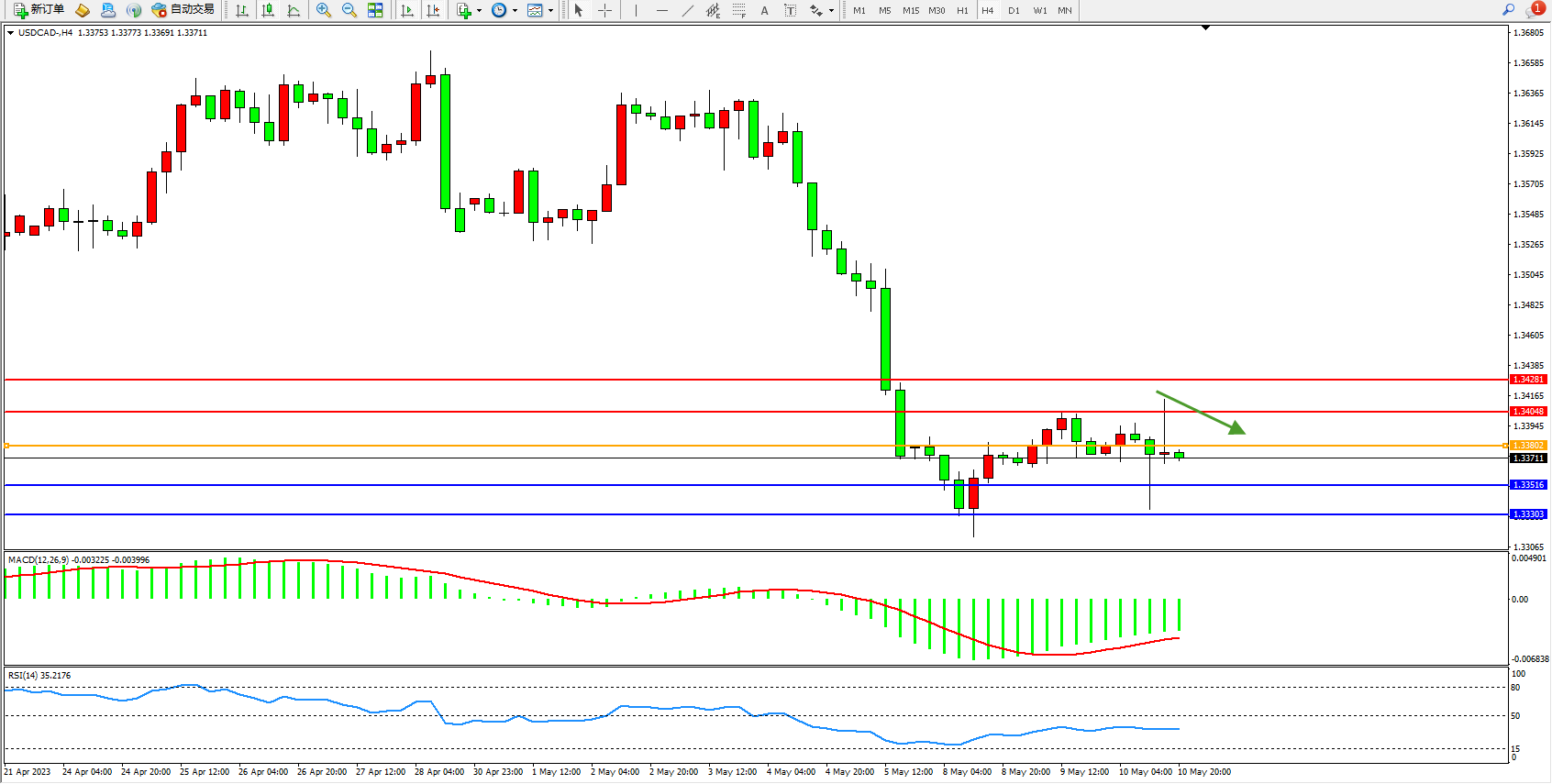Switch chart to line chart mode
This screenshot has height=784, width=1552.
click(x=294, y=10)
